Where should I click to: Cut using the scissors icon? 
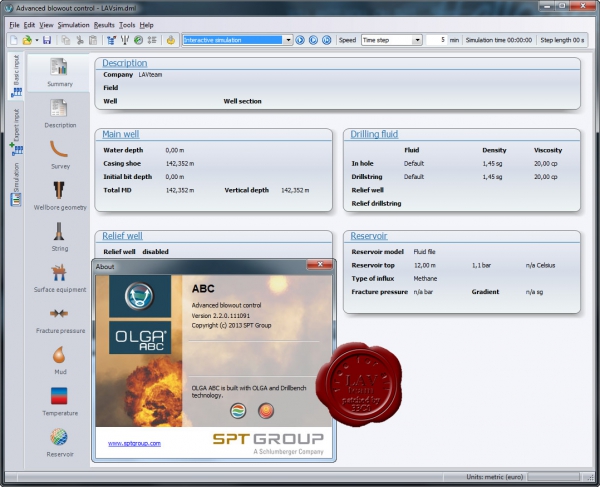coord(80,40)
